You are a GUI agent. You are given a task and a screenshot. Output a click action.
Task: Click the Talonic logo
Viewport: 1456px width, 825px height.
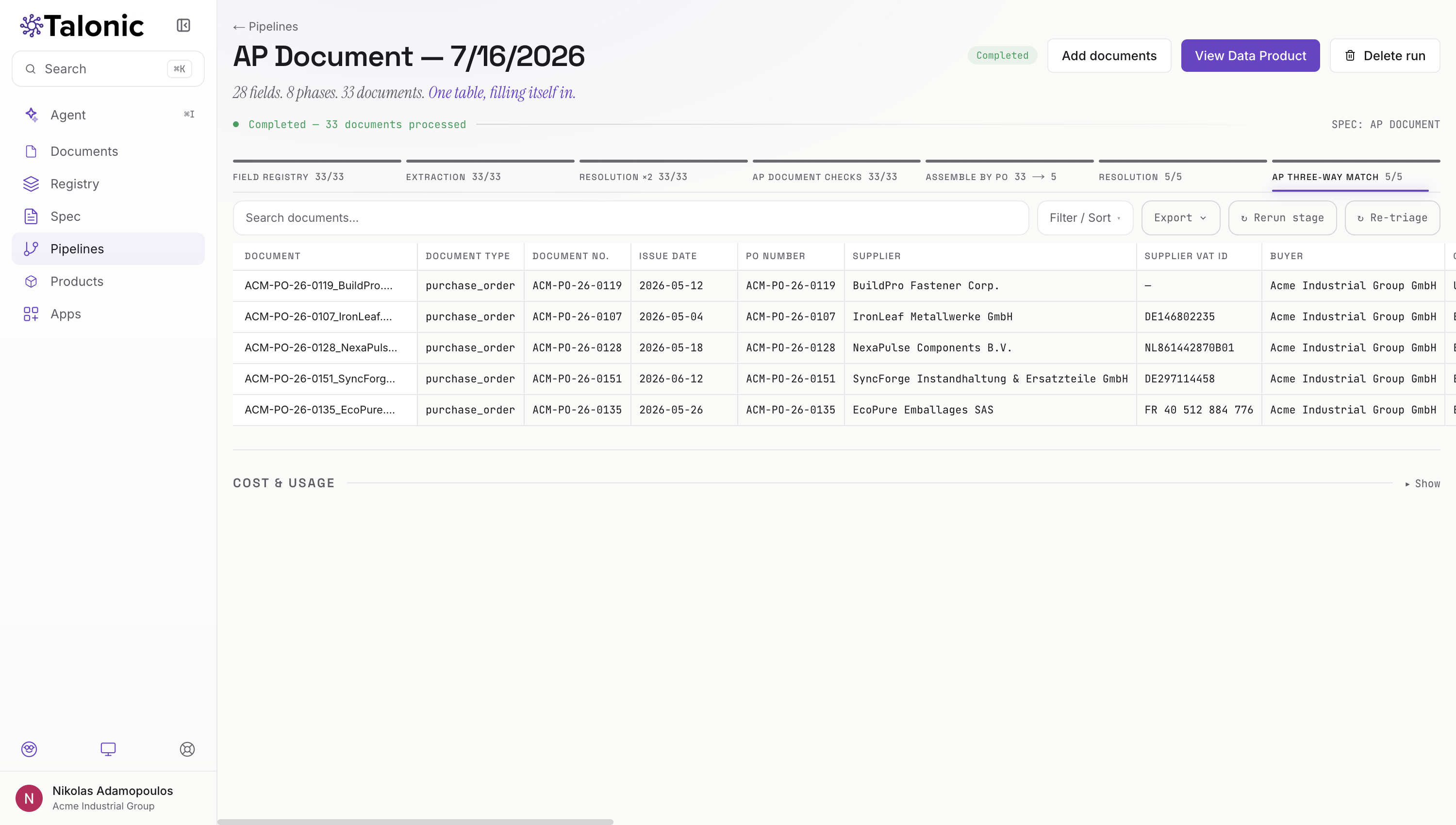coord(82,26)
